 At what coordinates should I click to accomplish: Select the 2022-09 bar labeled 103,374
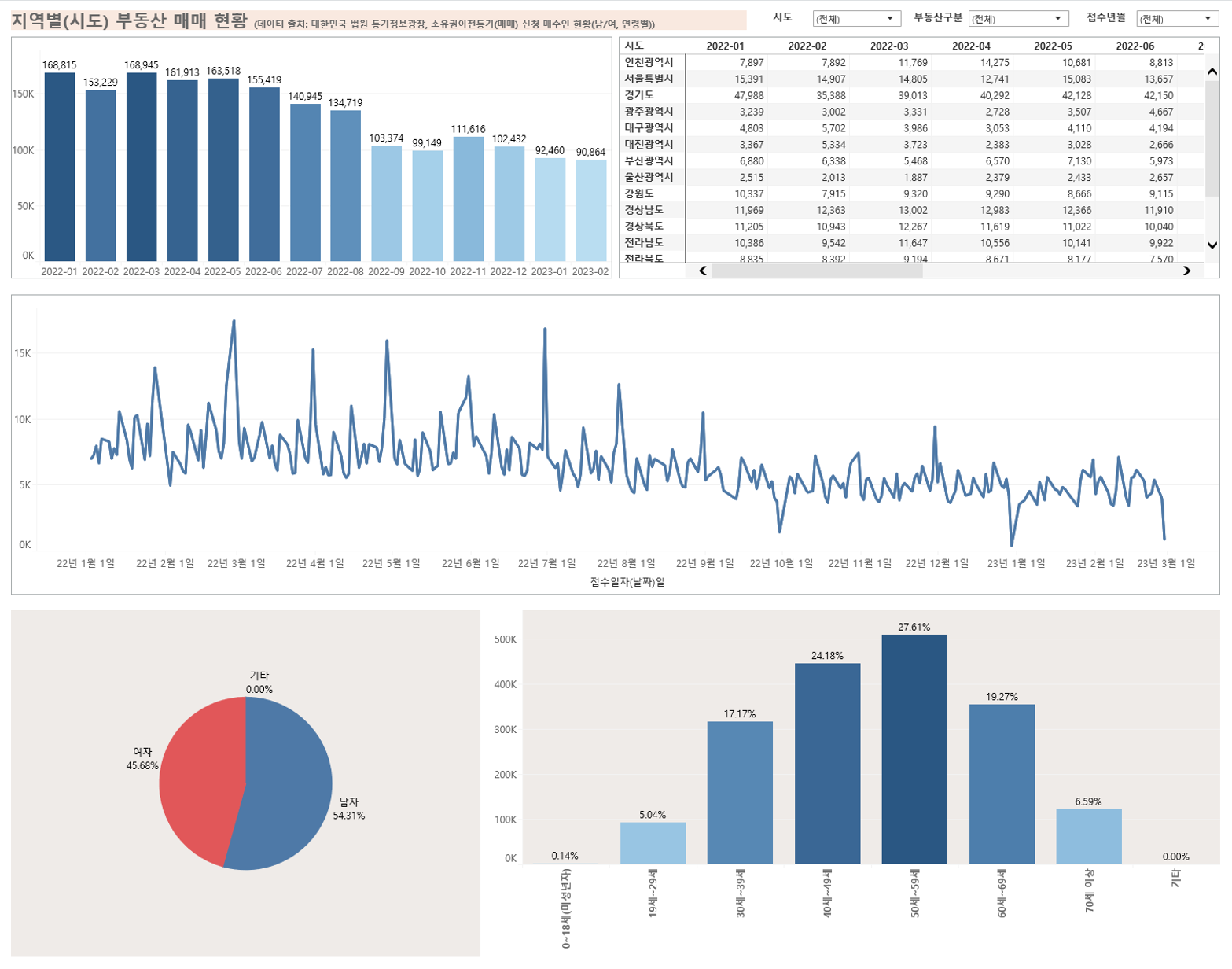click(x=387, y=204)
